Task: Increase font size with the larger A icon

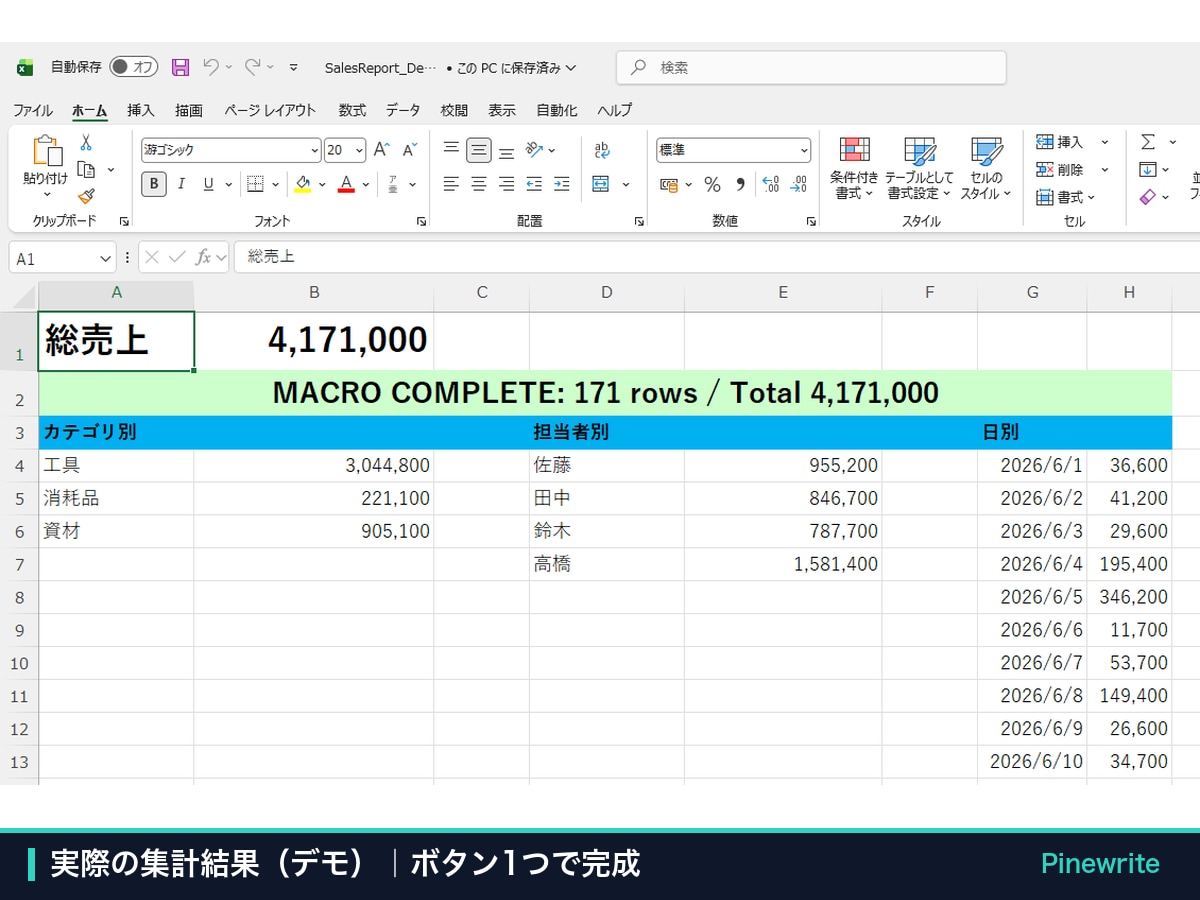Action: pyautogui.click(x=381, y=150)
